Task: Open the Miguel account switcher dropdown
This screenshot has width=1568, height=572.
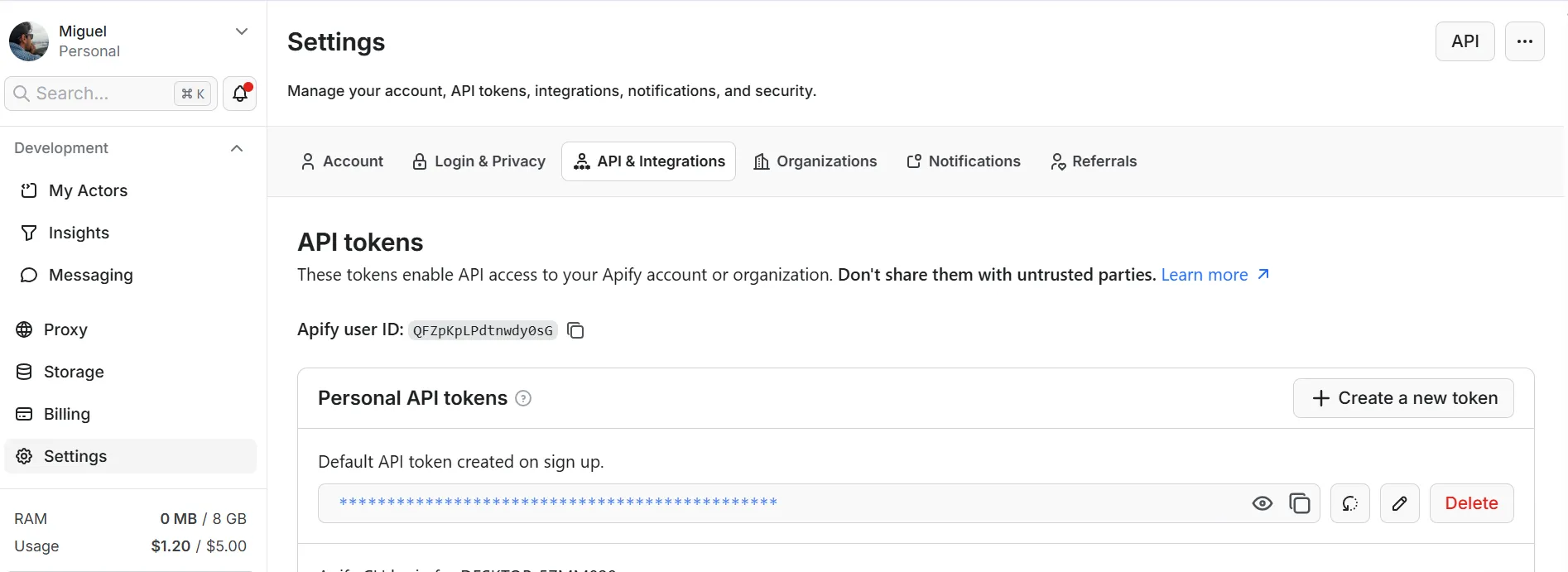Action: pyautogui.click(x=242, y=31)
